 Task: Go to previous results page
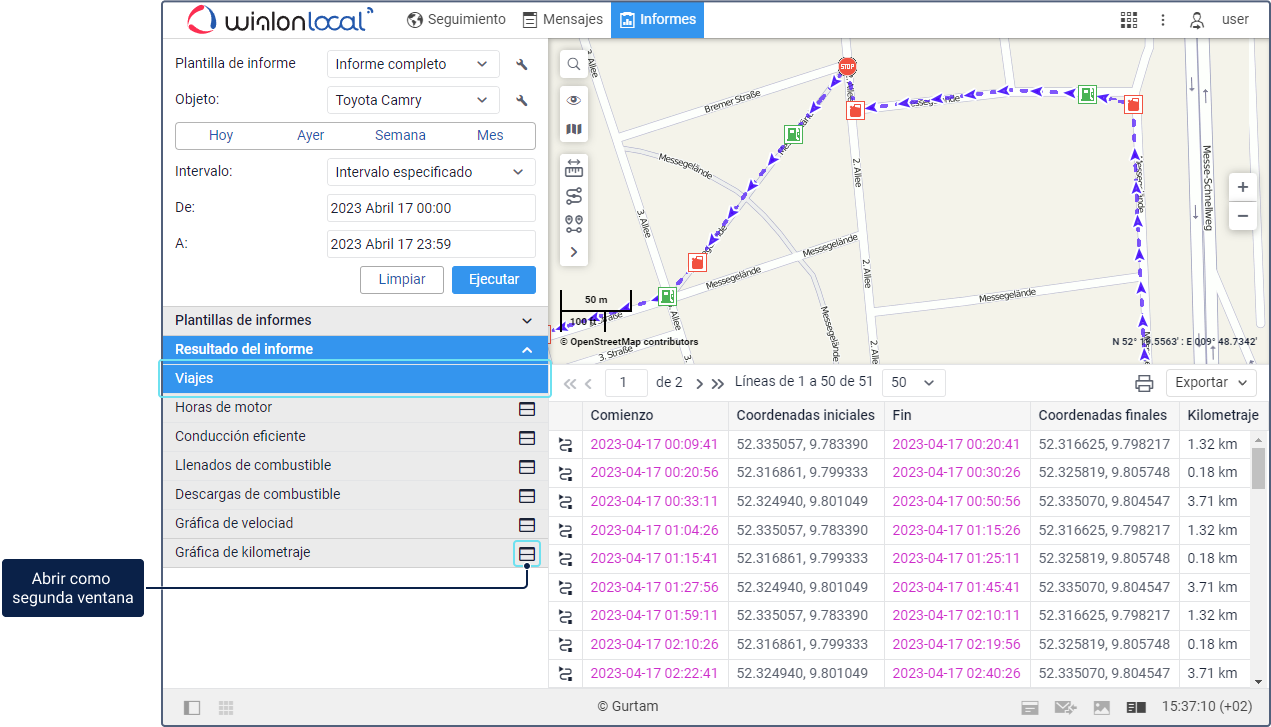(x=588, y=383)
